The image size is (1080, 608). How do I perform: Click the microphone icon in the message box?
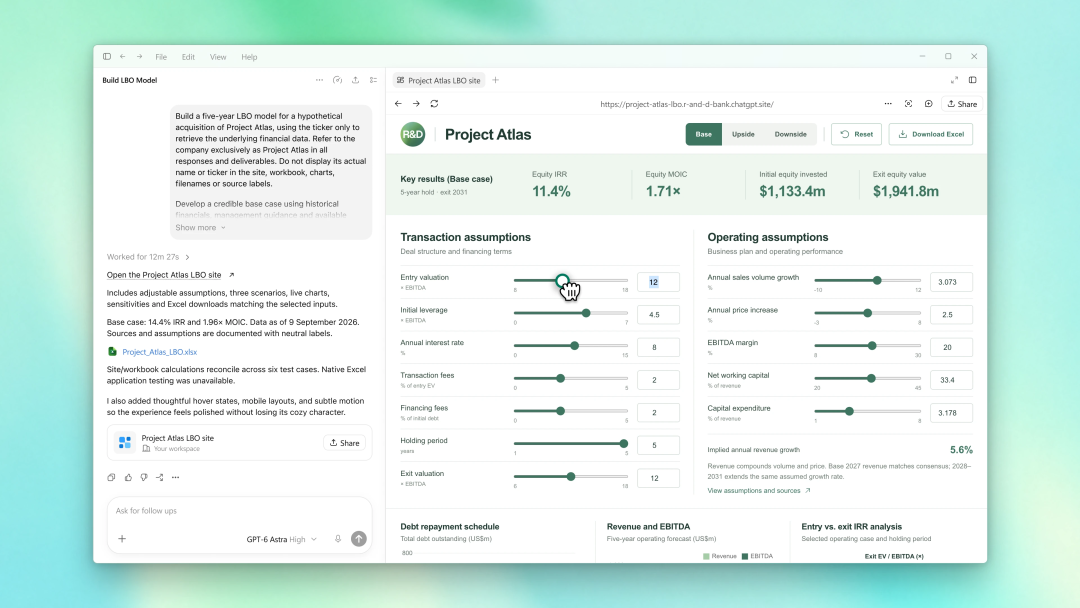pos(338,539)
